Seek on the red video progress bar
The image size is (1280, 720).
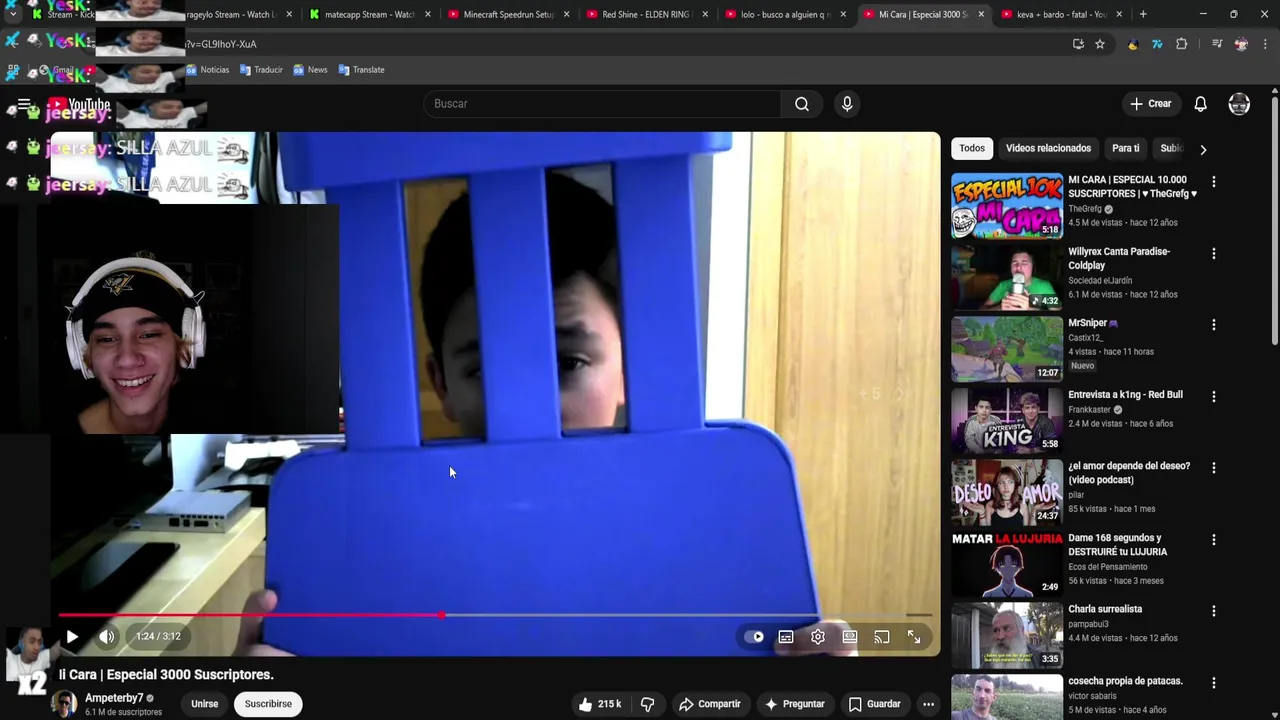coord(495,615)
